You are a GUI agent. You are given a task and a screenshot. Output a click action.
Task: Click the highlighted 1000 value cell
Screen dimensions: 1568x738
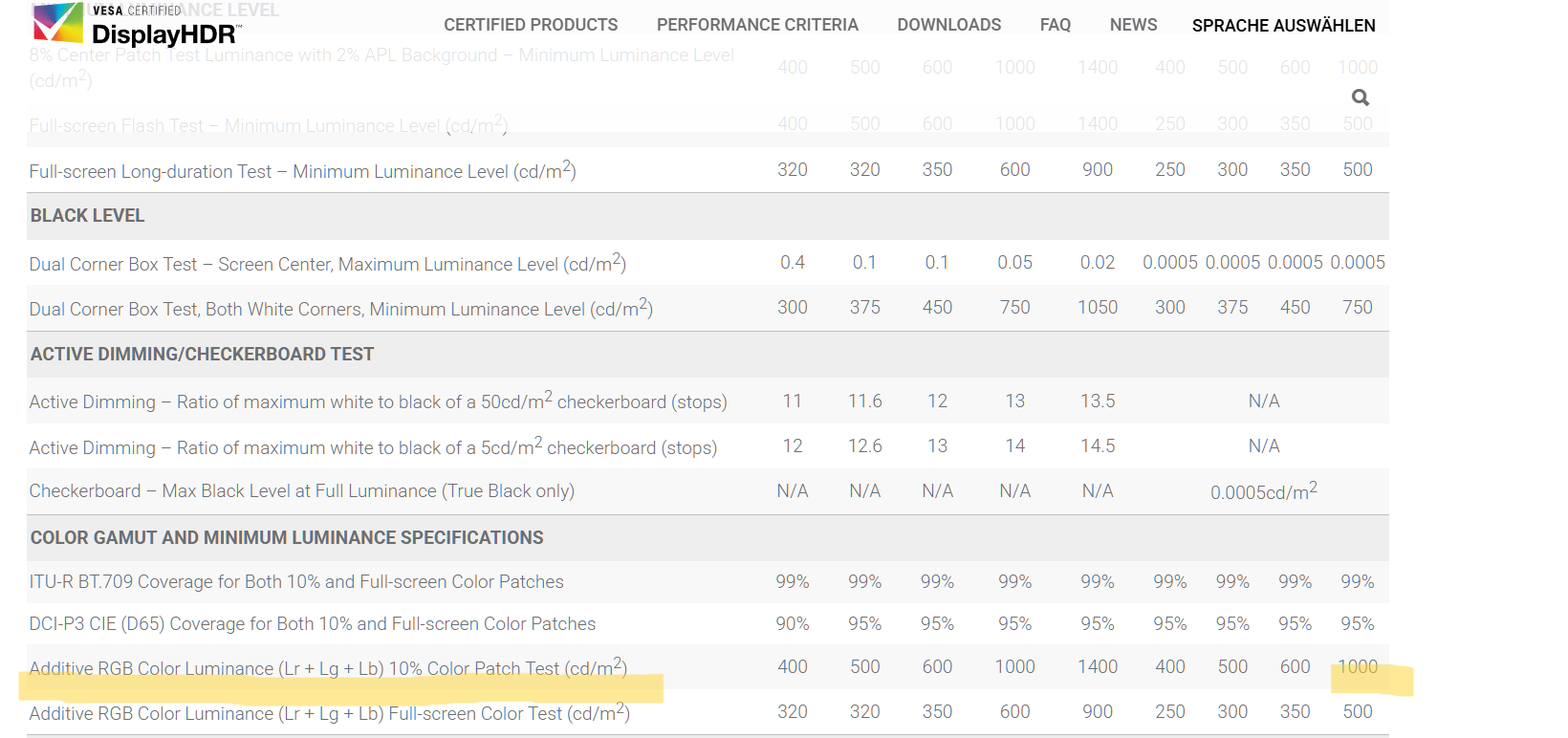pos(1358,667)
